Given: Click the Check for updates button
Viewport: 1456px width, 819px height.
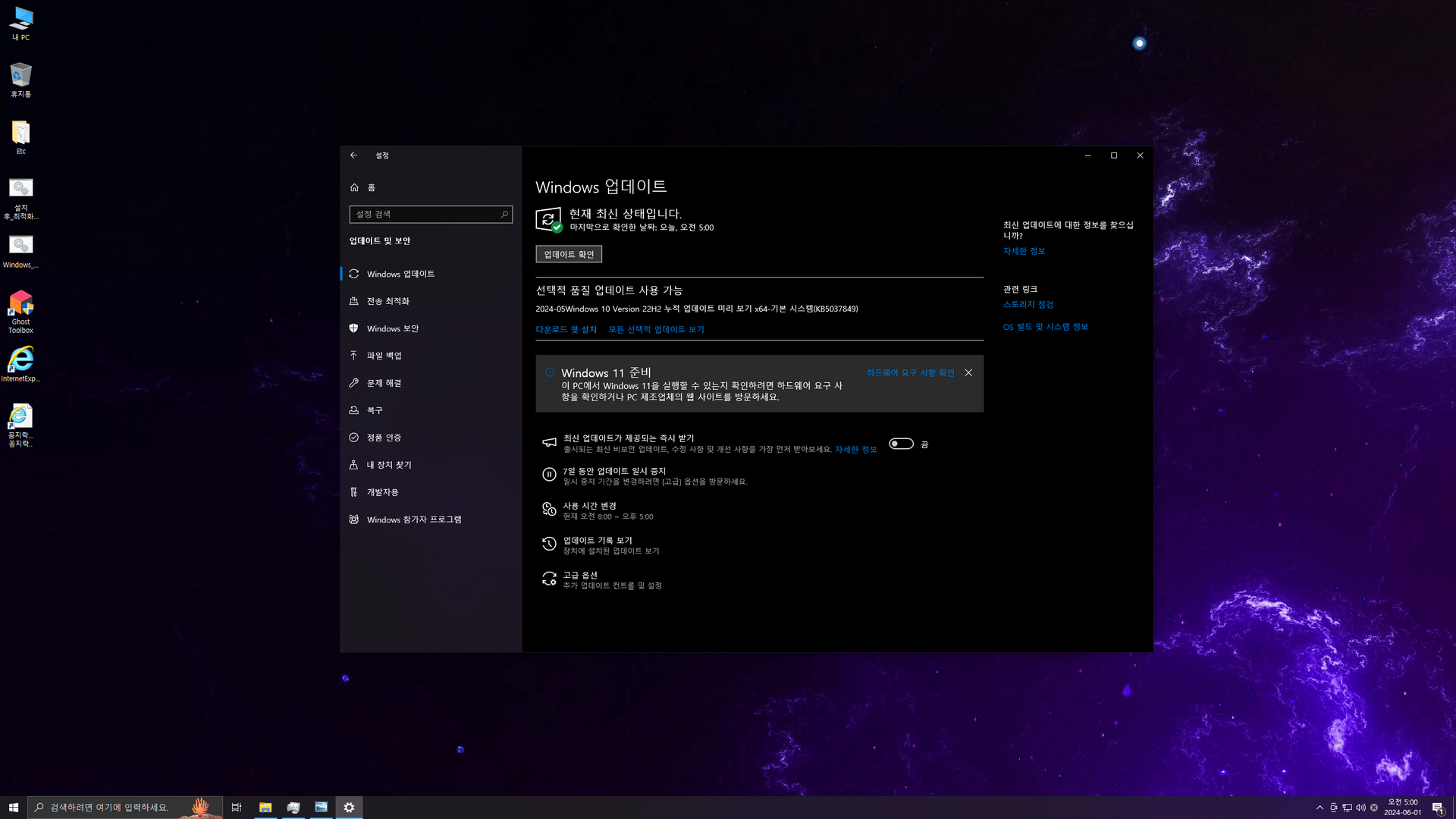Looking at the screenshot, I should point(569,255).
